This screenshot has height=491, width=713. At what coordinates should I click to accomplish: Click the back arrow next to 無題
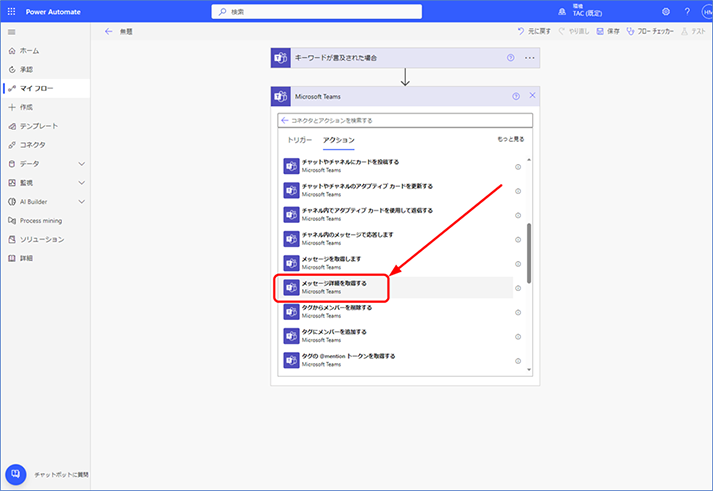(x=108, y=31)
